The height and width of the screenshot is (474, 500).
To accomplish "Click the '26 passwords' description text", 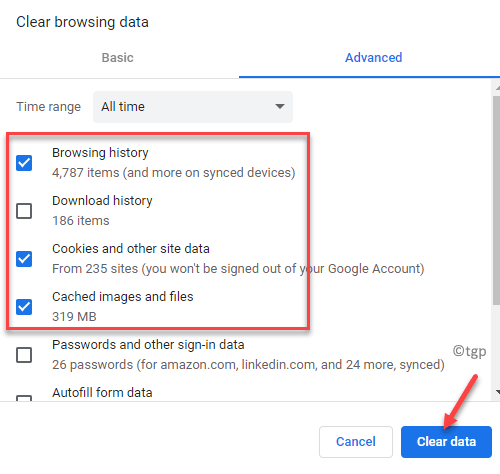I will 248,365.
